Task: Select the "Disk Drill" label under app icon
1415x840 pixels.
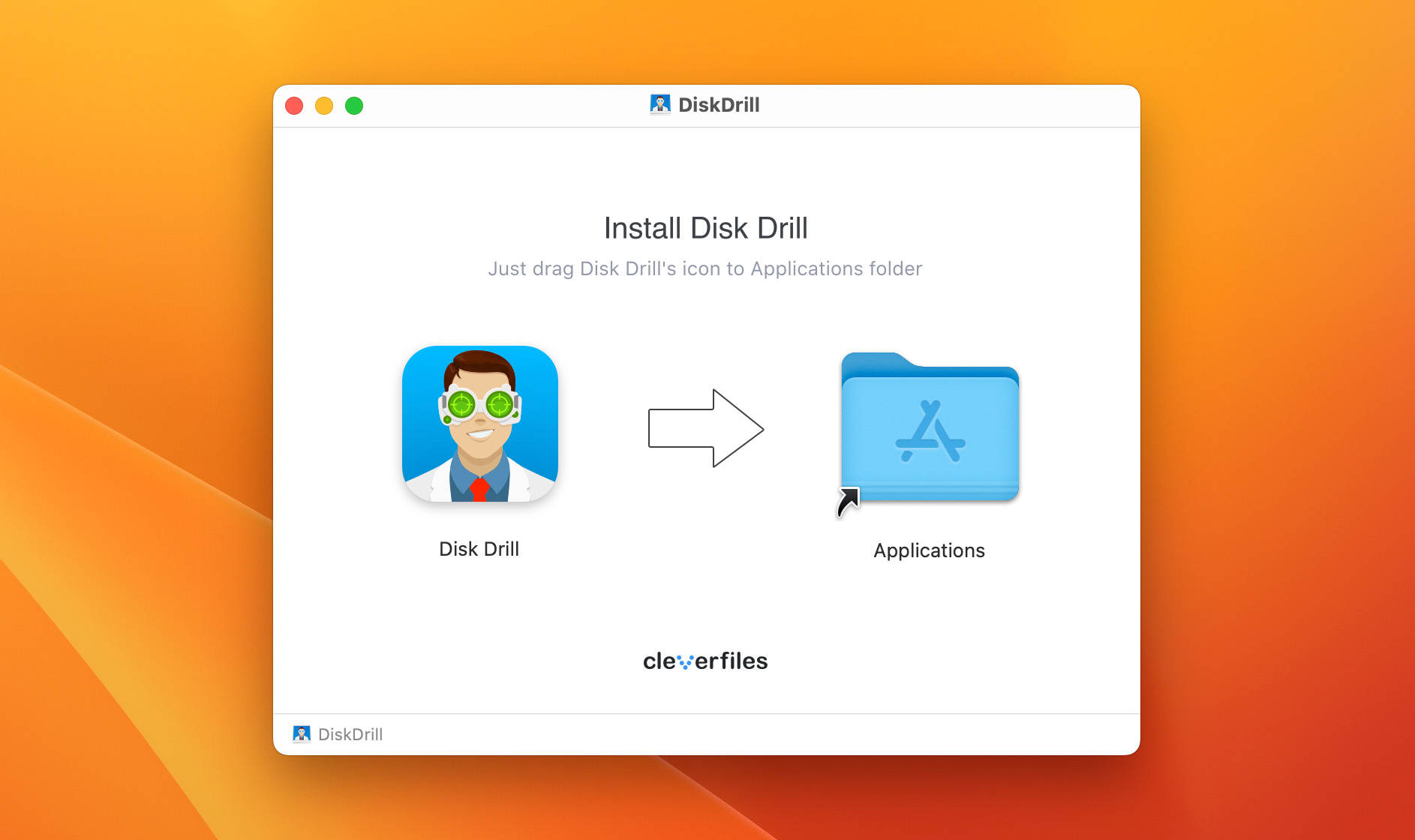Action: 479,549
